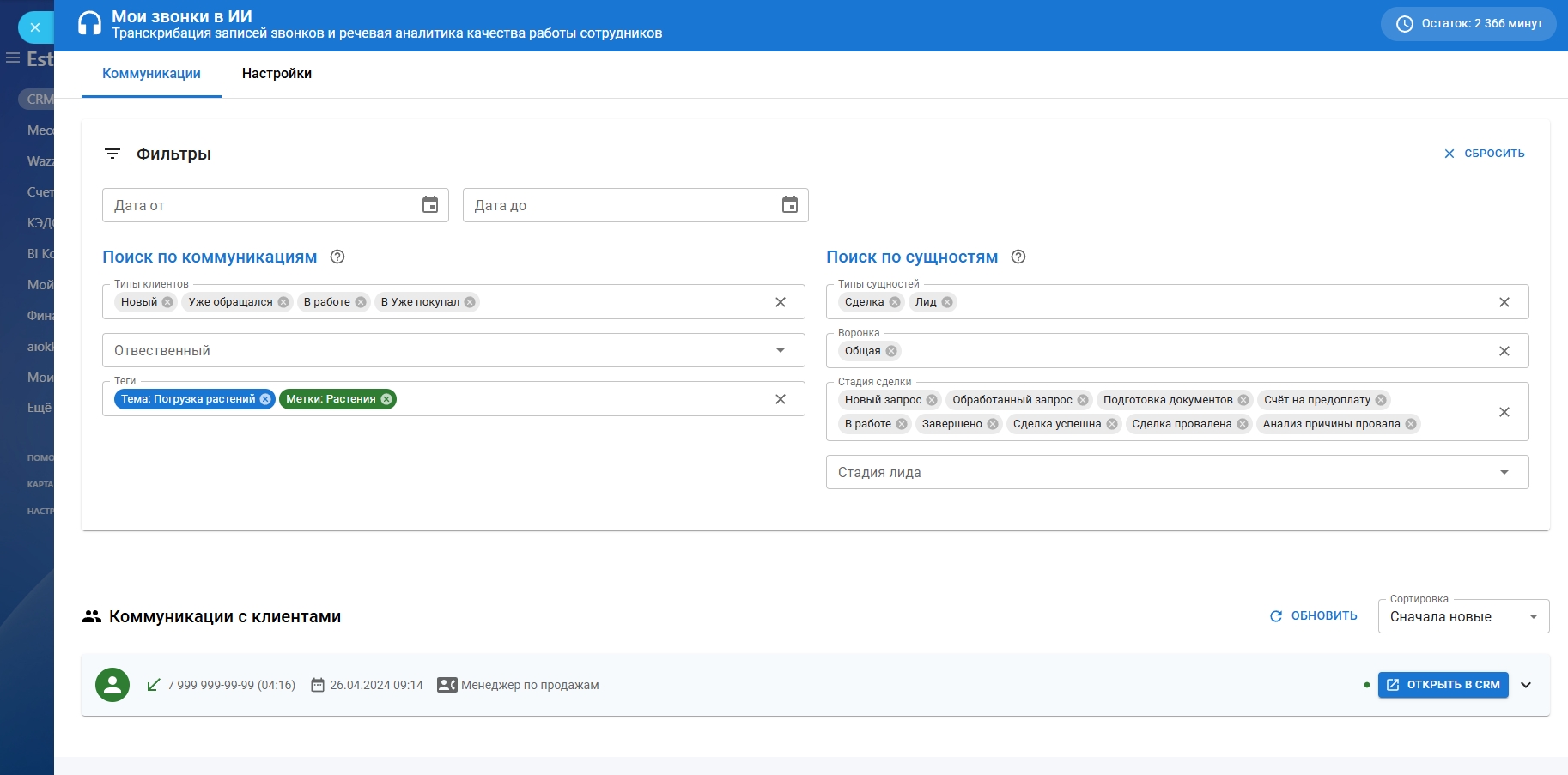Open the 'Стадия лида' dropdown
This screenshot has height=775, width=1568.
tap(1504, 472)
